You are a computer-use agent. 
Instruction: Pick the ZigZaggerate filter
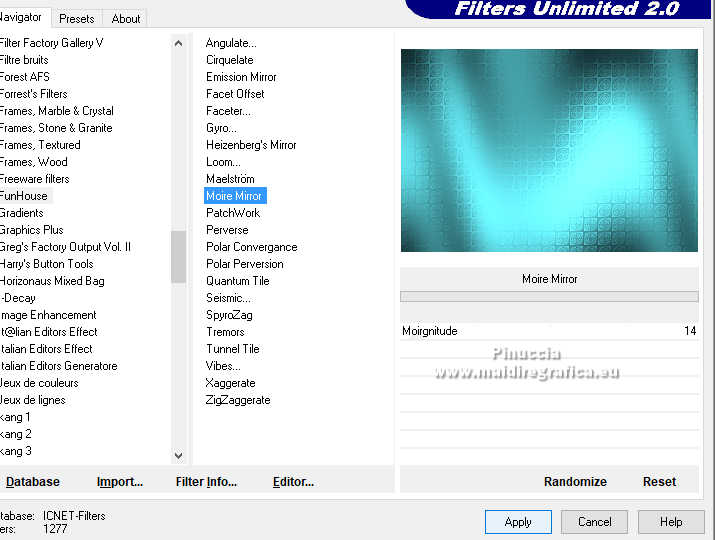point(238,400)
